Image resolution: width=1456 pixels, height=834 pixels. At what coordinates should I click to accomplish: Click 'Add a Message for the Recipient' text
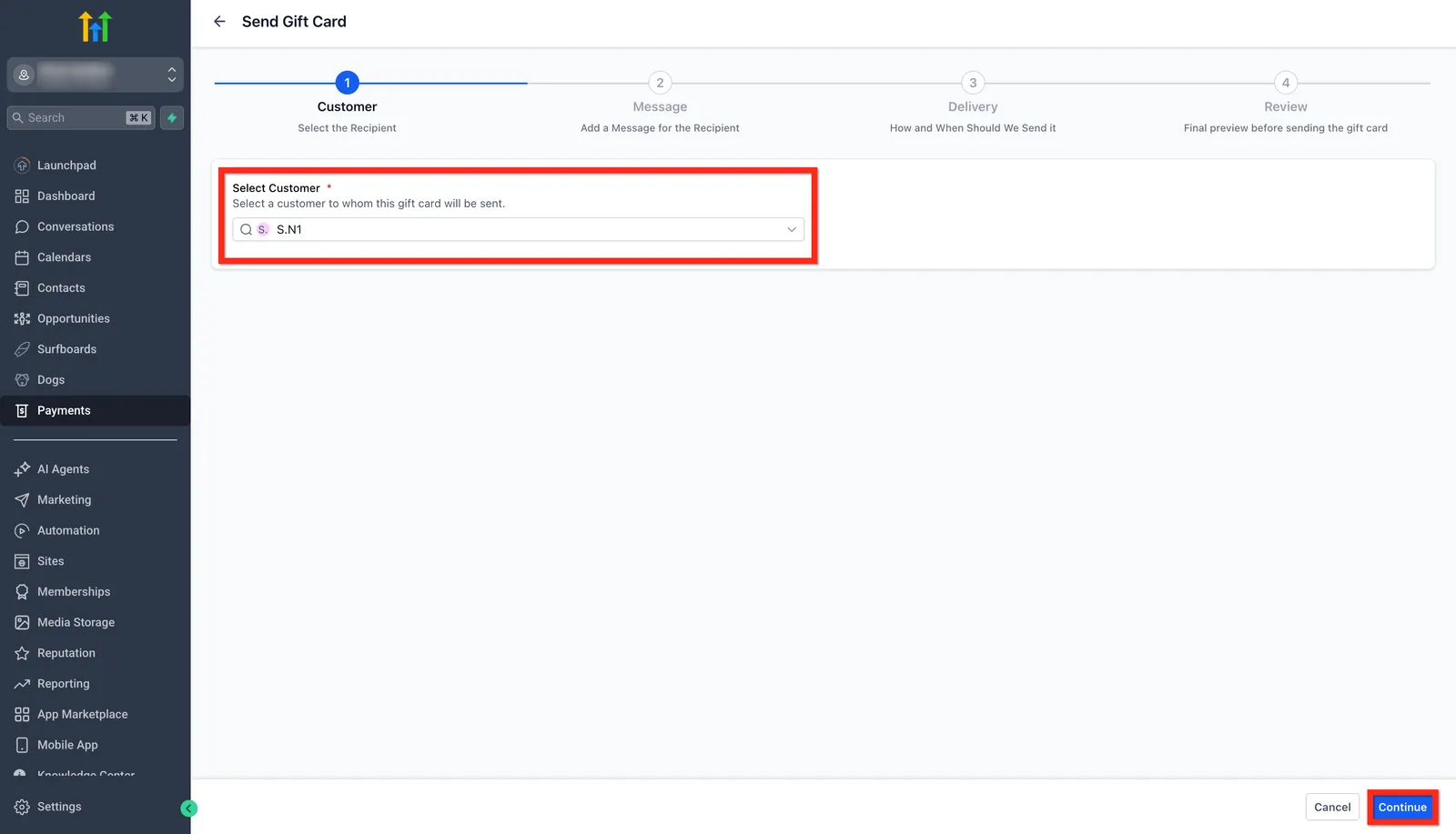point(660,128)
